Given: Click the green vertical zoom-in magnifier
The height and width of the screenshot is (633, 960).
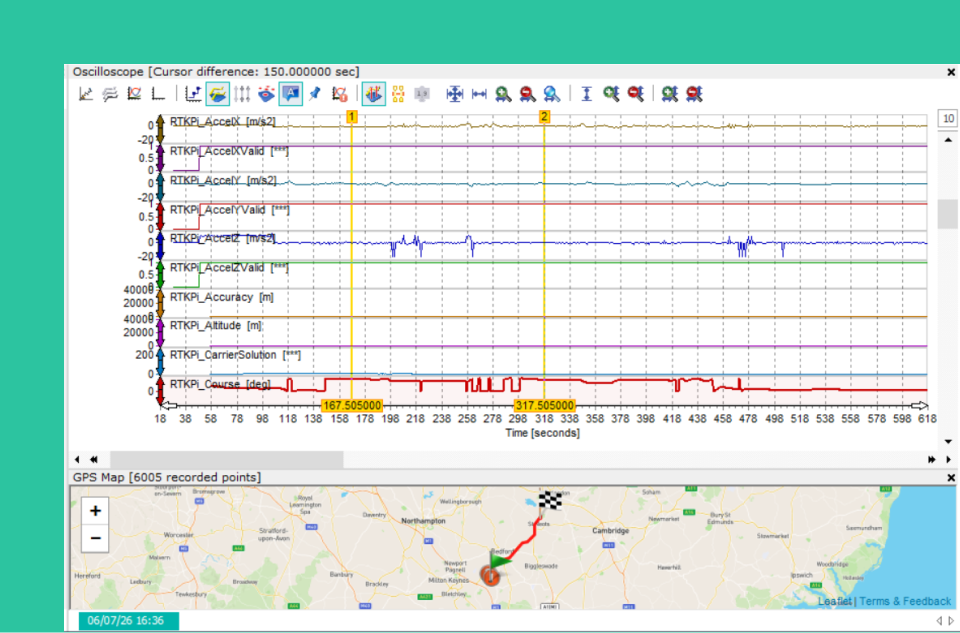Looking at the screenshot, I should coord(610,94).
